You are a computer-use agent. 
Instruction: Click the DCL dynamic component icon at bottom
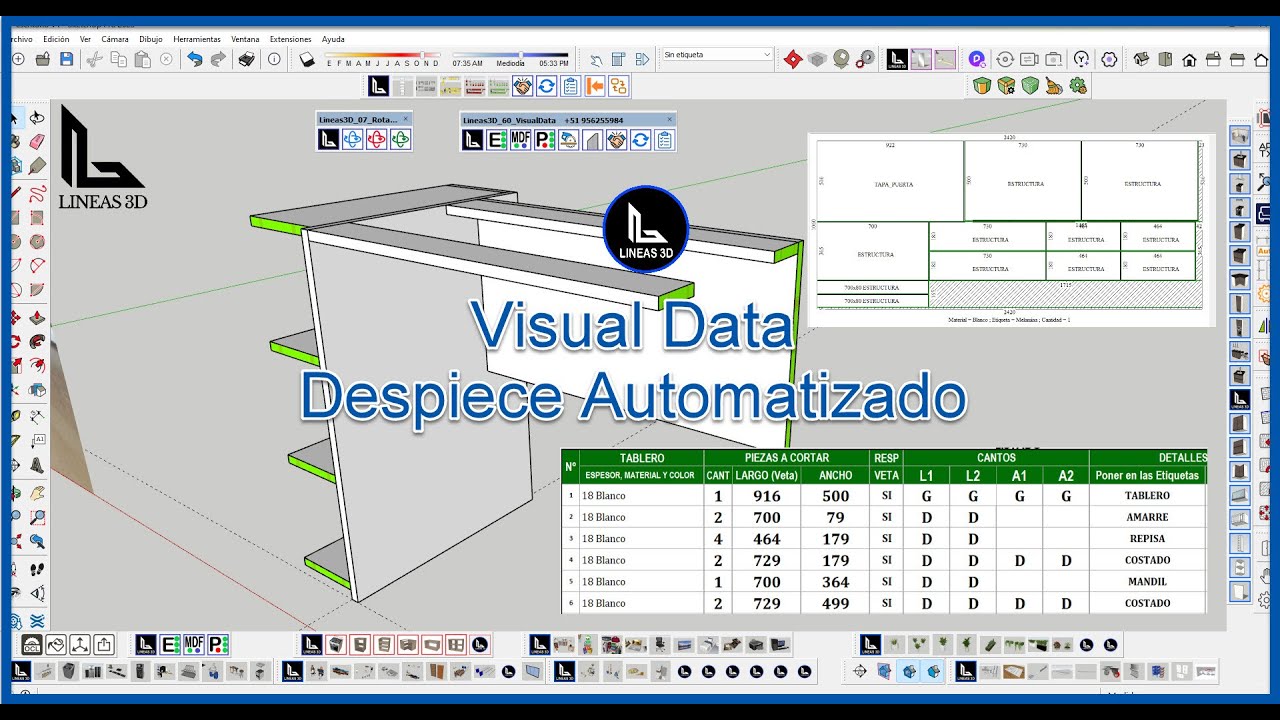[32, 644]
